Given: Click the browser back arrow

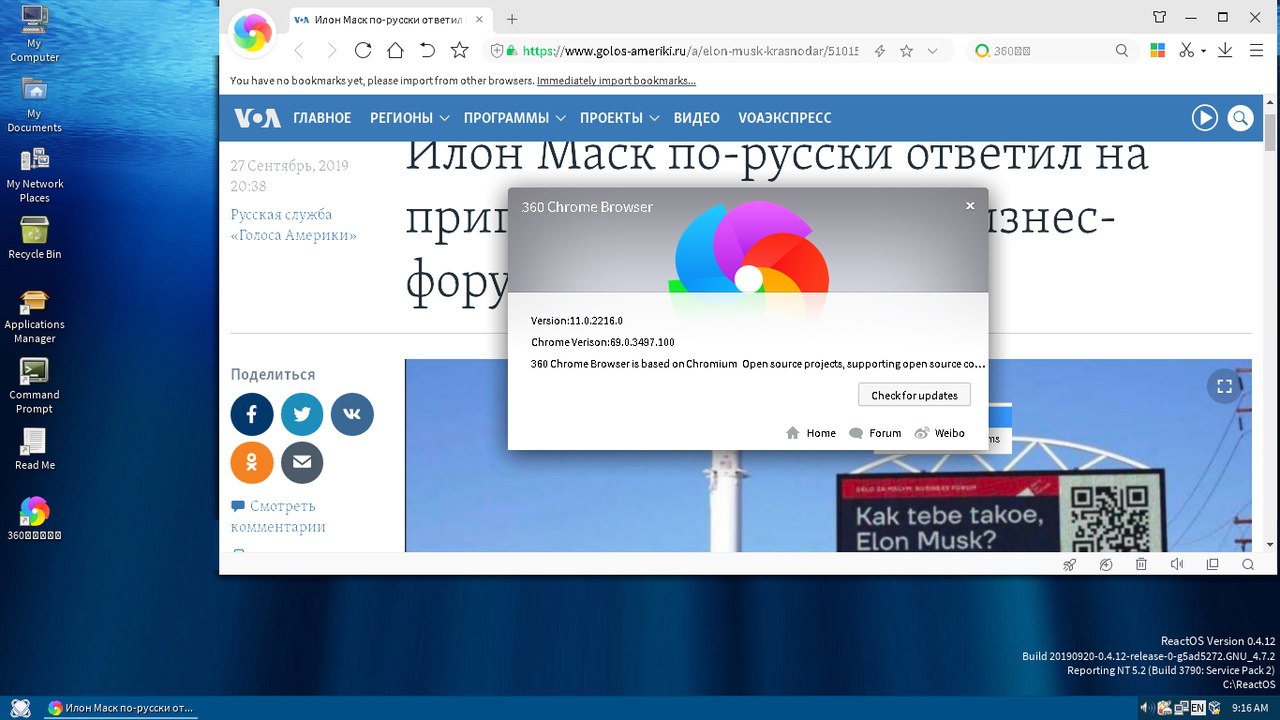Looking at the screenshot, I should [298, 51].
